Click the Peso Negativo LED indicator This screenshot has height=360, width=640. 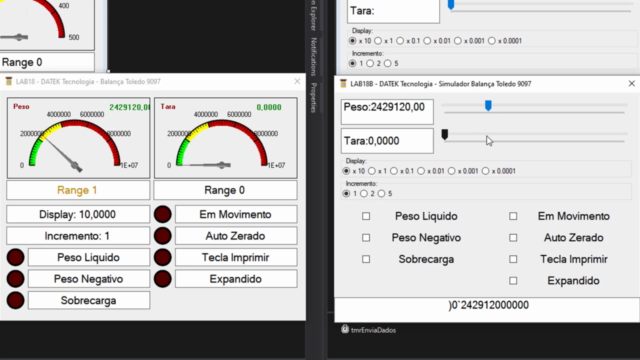pyautogui.click(x=16, y=279)
